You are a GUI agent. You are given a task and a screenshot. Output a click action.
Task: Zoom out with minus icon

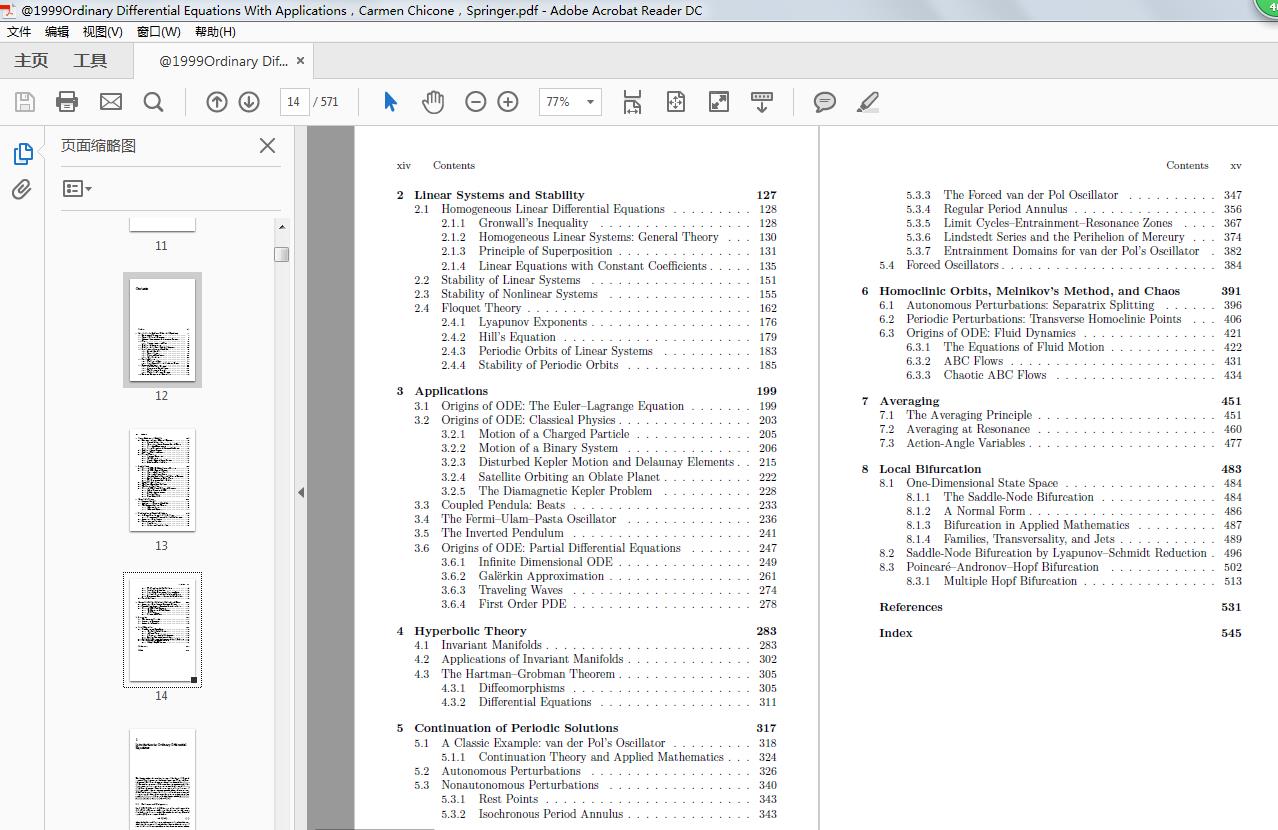(476, 102)
